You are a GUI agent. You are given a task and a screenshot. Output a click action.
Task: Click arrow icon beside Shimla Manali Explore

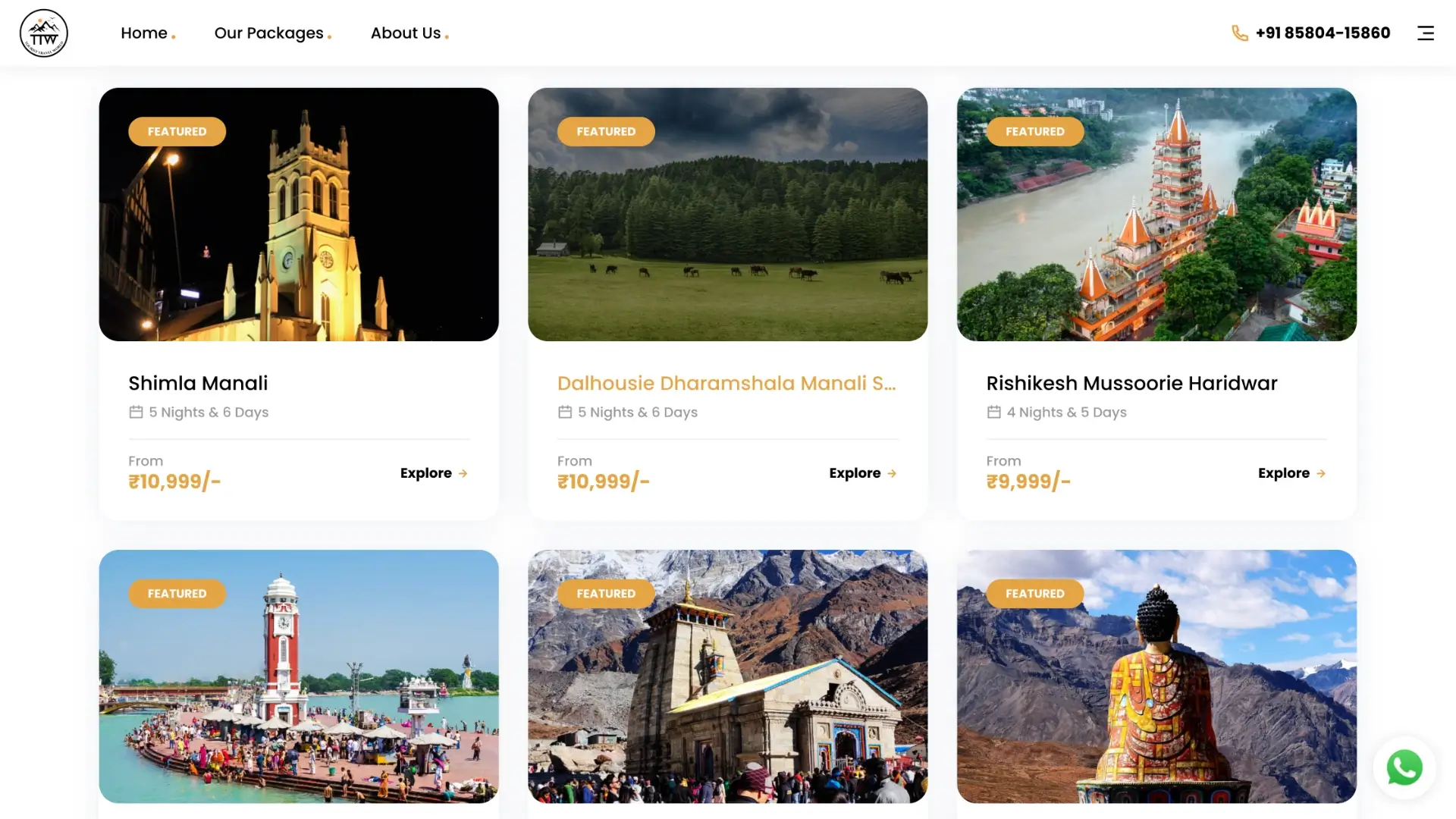(463, 473)
